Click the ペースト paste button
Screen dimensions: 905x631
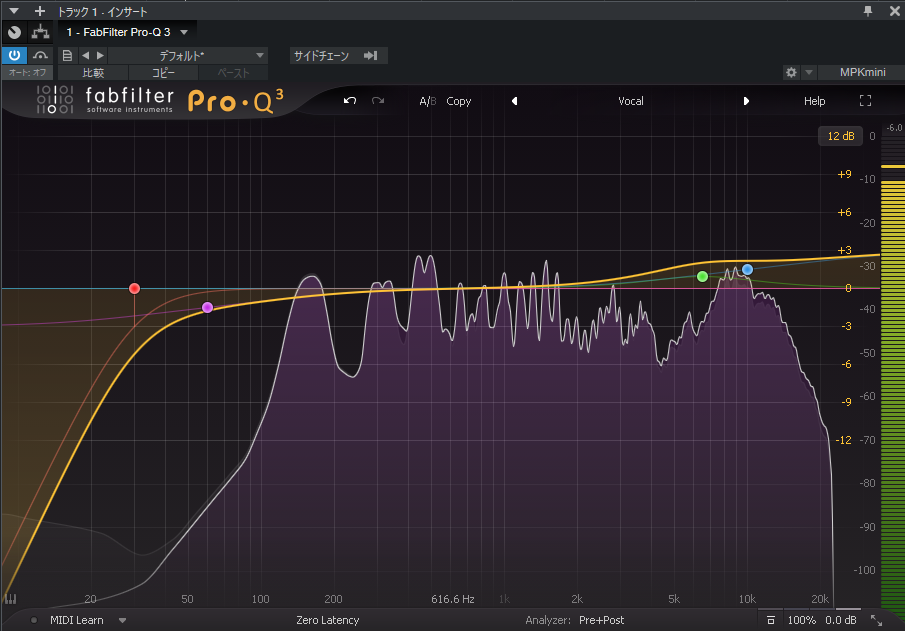point(233,73)
